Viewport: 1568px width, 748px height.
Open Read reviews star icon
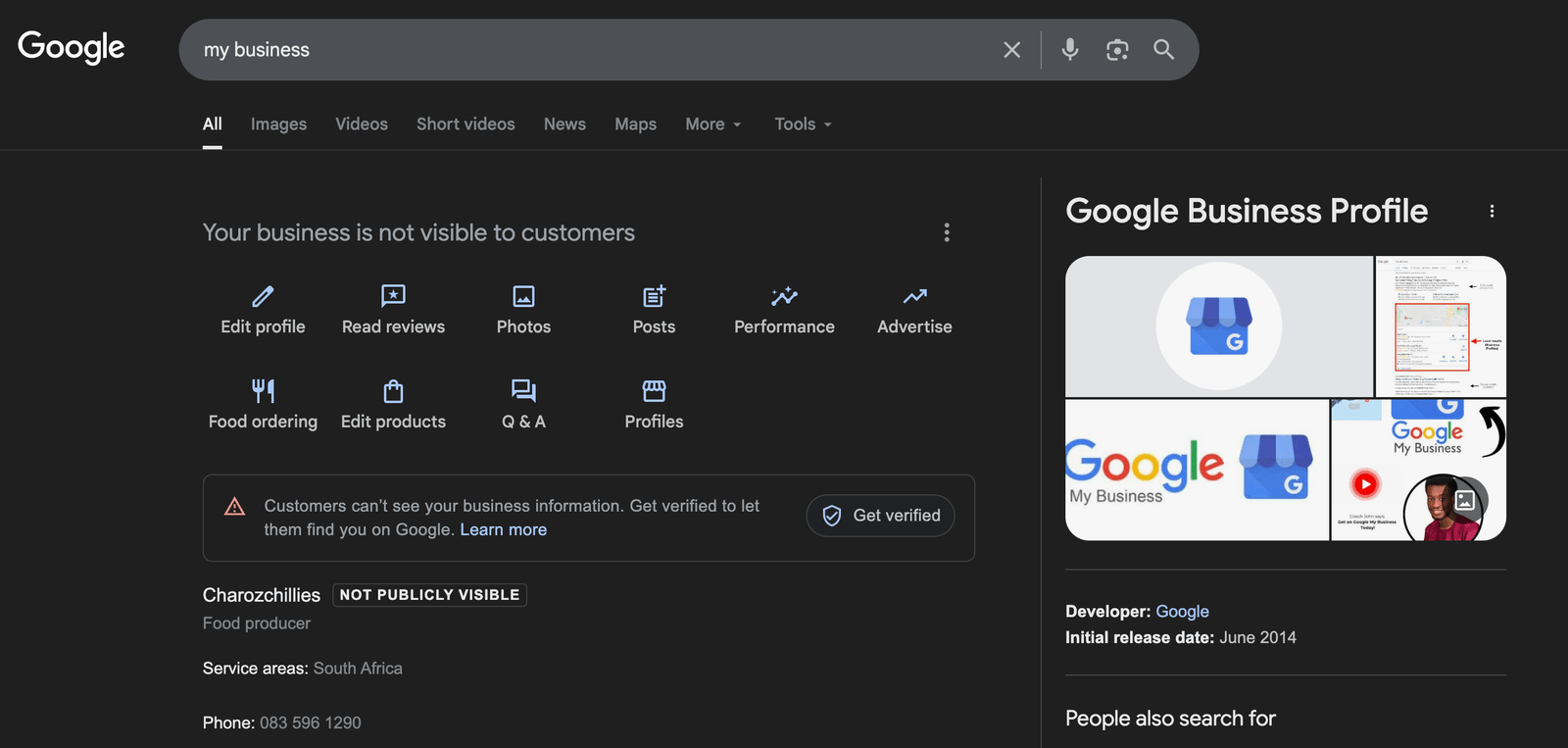393,296
